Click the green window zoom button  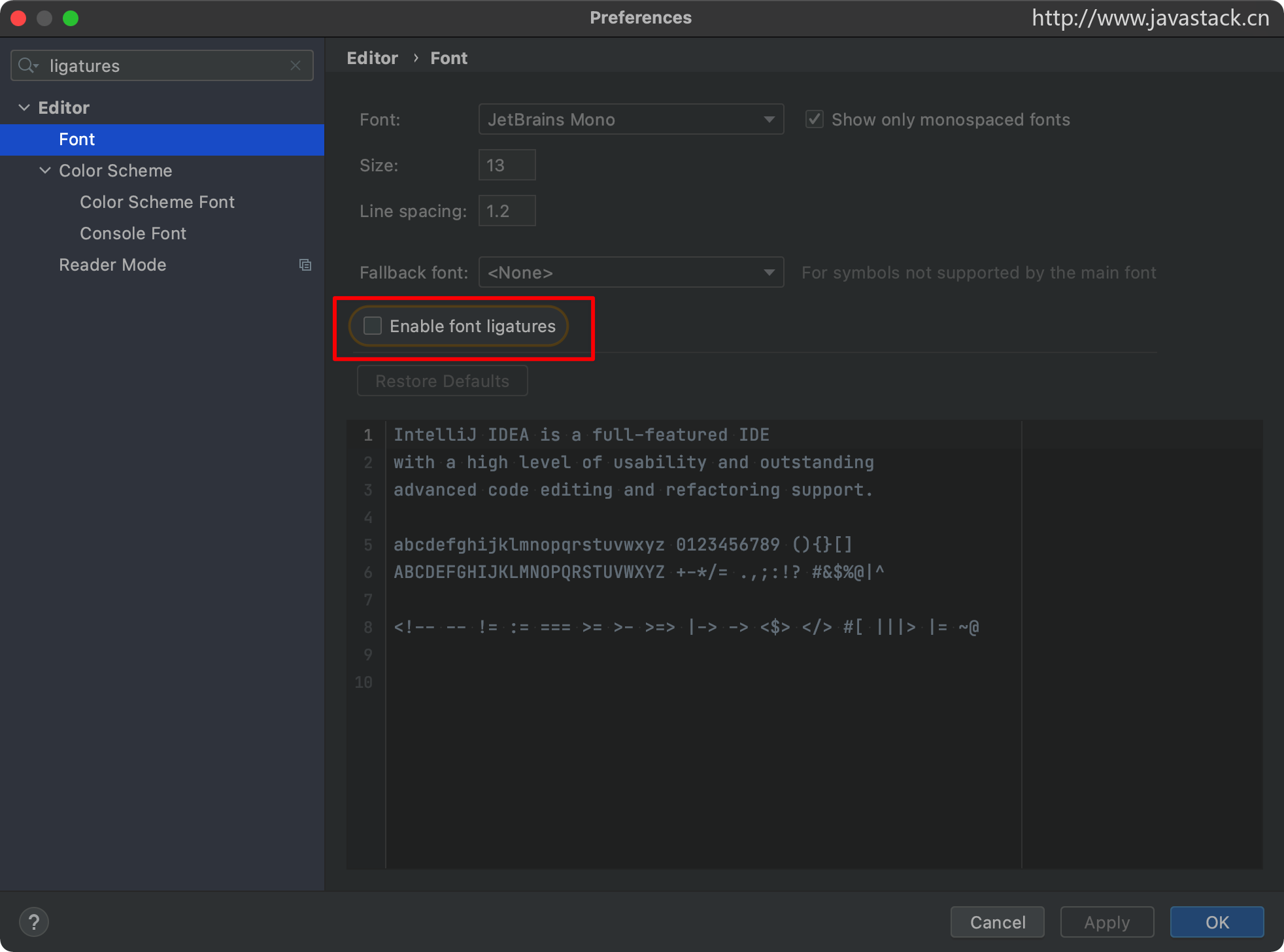[x=71, y=18]
